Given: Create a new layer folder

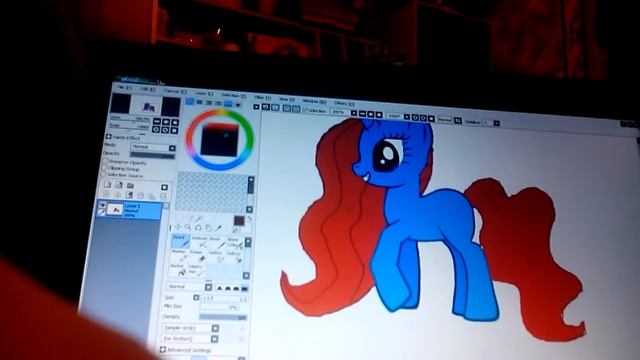Looking at the screenshot, I should (130, 186).
